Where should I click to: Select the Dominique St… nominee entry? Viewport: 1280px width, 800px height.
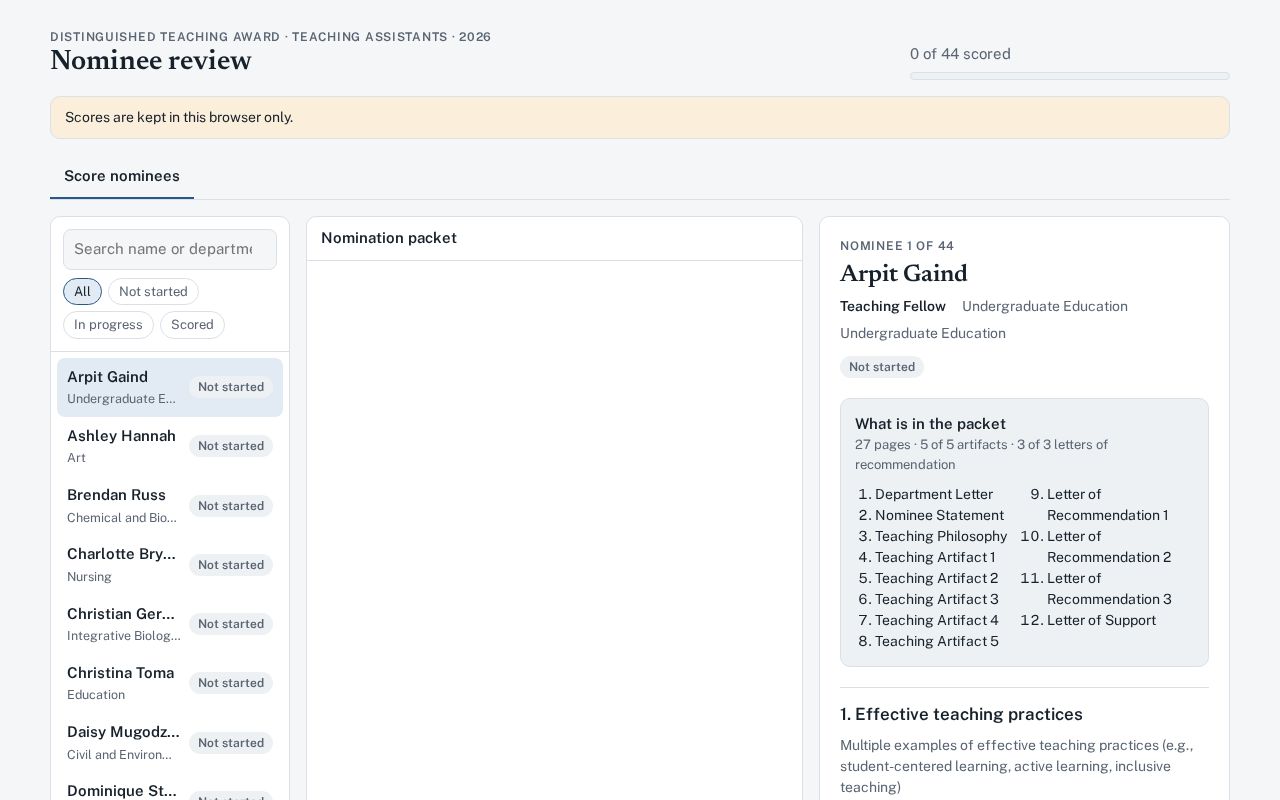pyautogui.click(x=170, y=790)
